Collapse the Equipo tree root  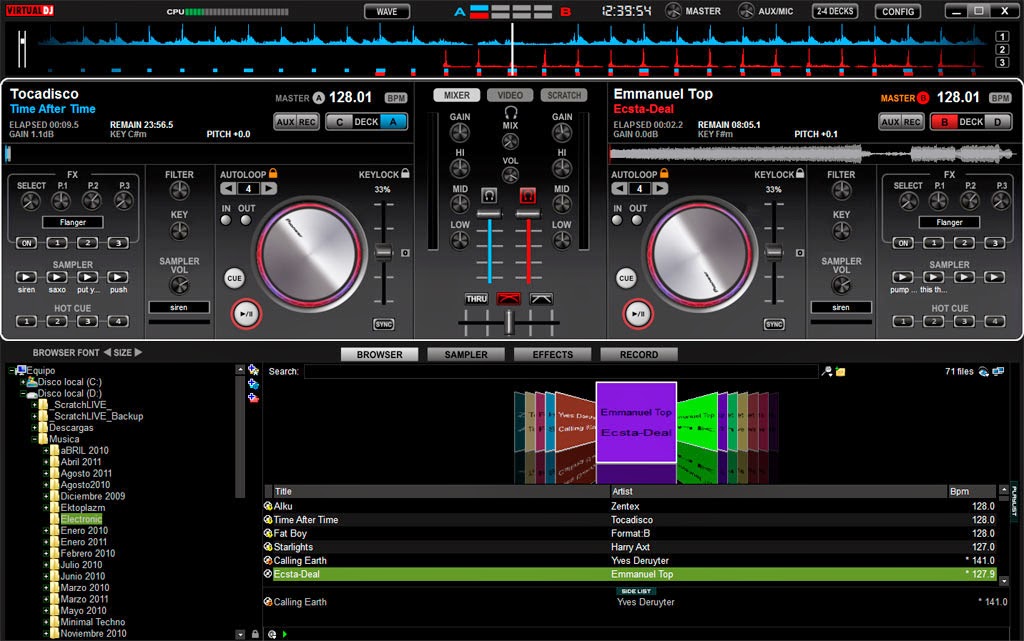coord(12,371)
